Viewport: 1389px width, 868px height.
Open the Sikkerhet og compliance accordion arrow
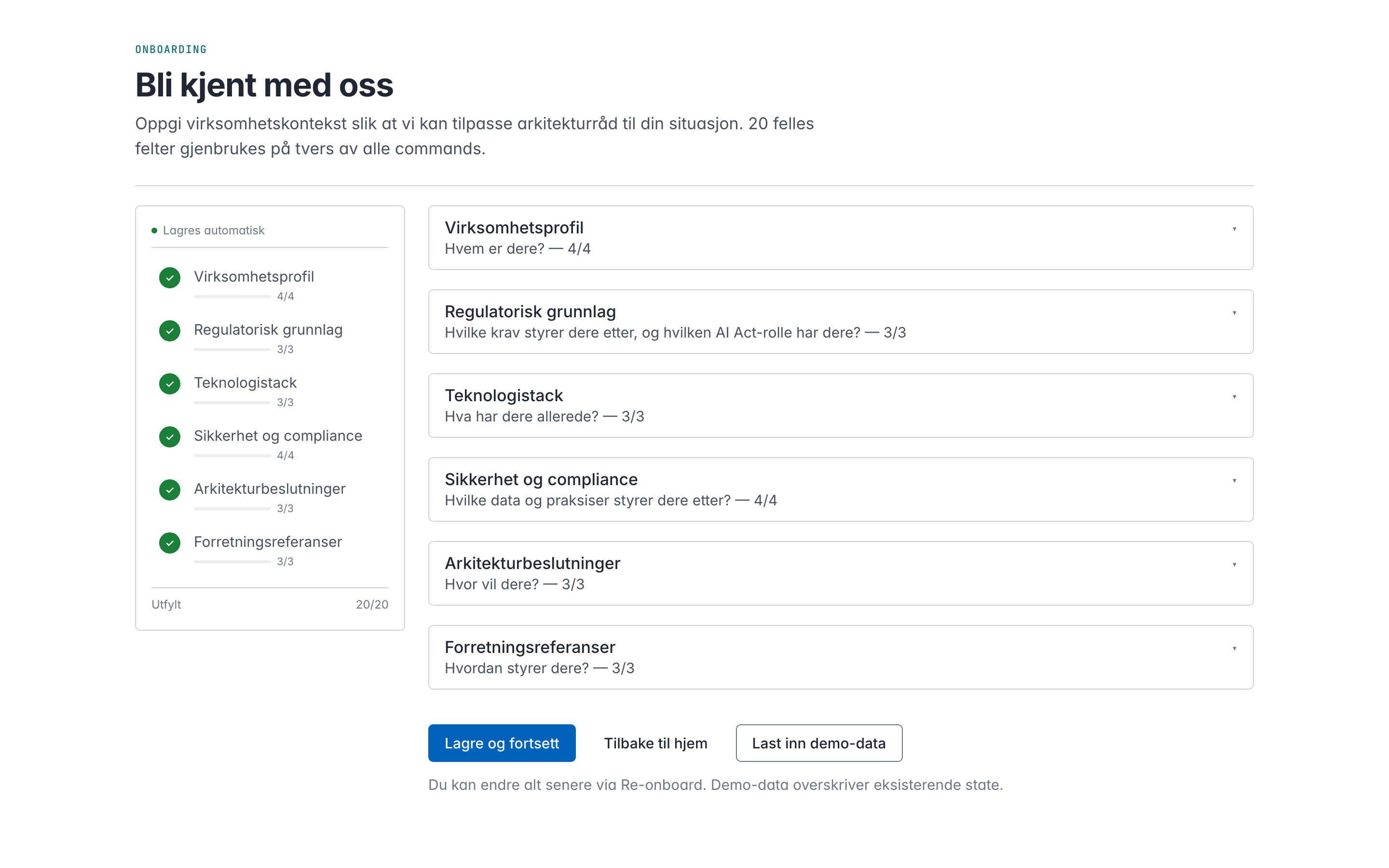click(1234, 480)
